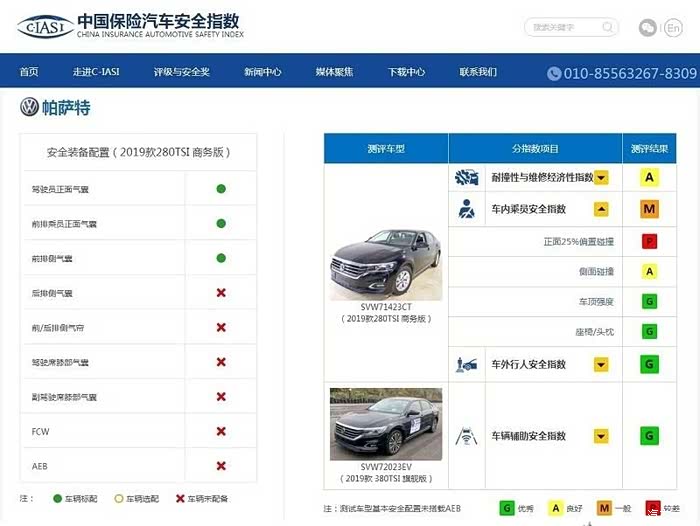This screenshot has height=526, width=700.
Task: Open the 下载中心 navigation link
Action: tap(406, 72)
